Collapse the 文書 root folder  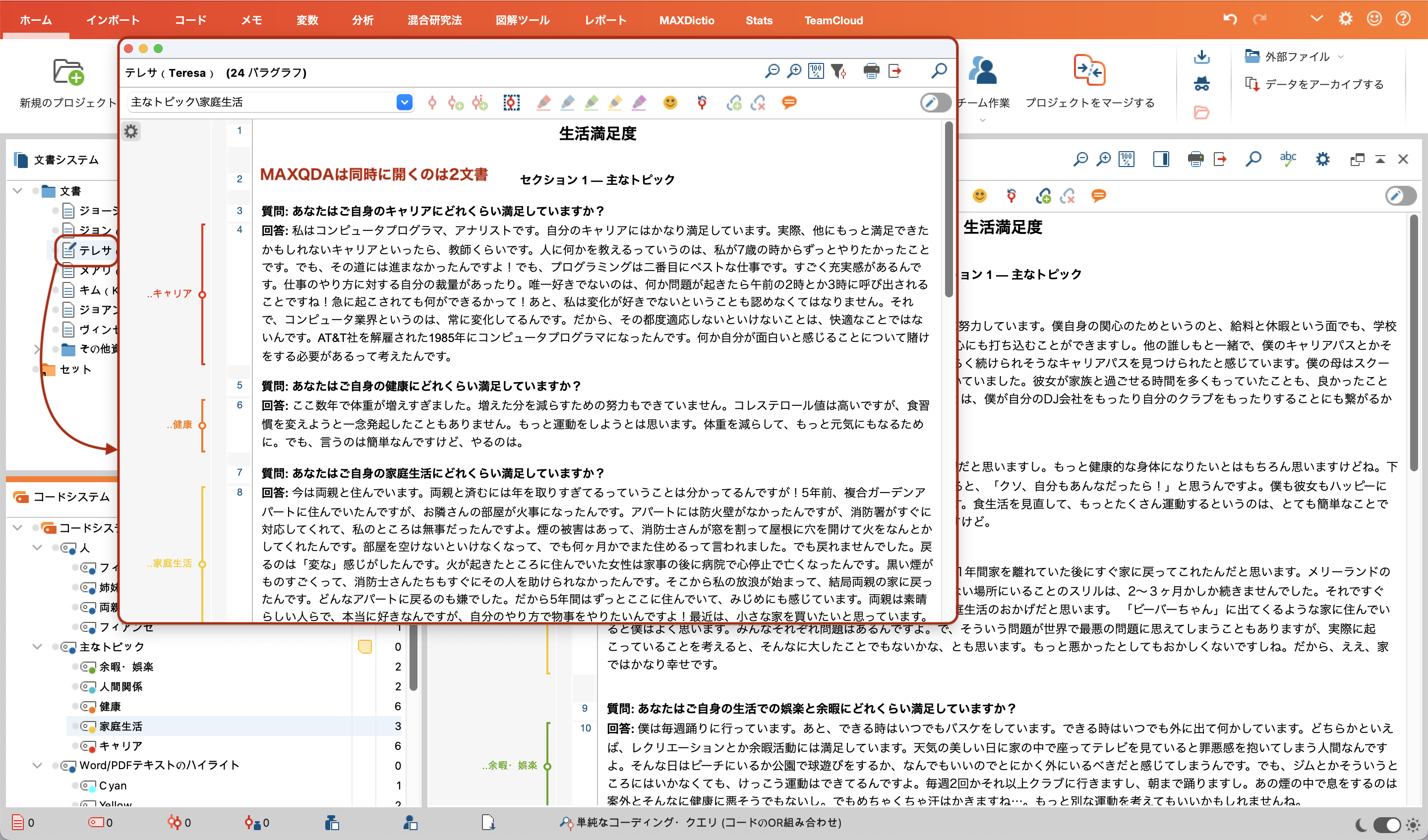[17, 191]
